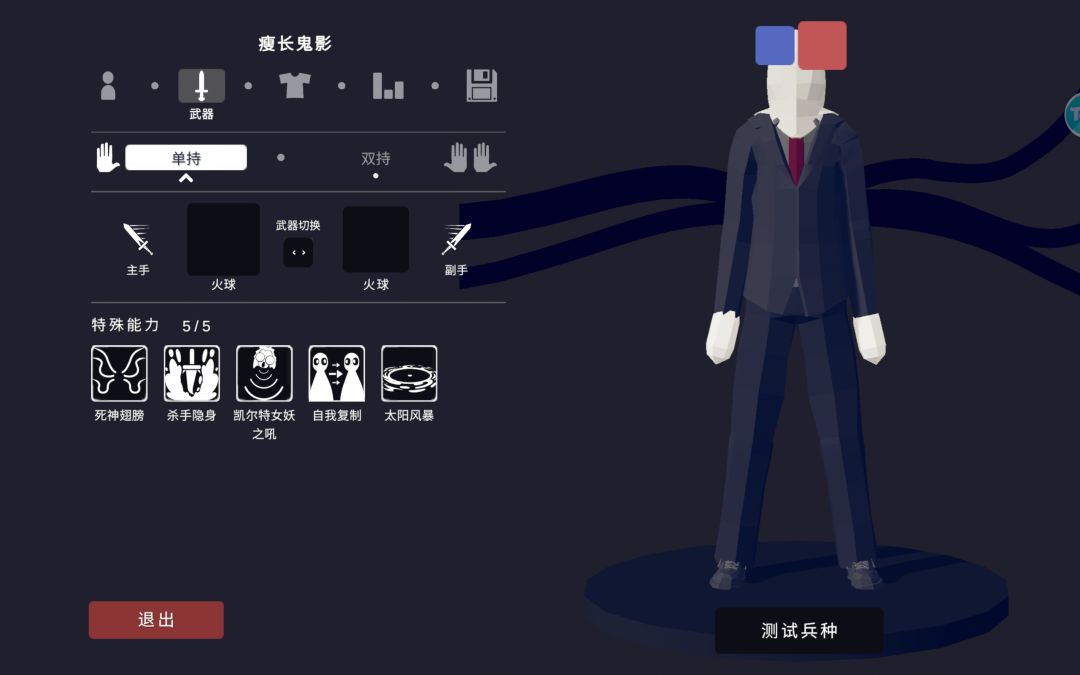Click the partially visible teal icon at right edge
Image resolution: width=1080 pixels, height=675 pixels.
coord(1073,114)
